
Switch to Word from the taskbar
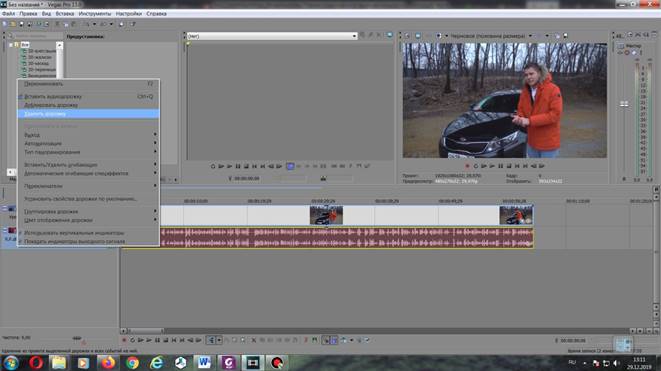(x=204, y=363)
